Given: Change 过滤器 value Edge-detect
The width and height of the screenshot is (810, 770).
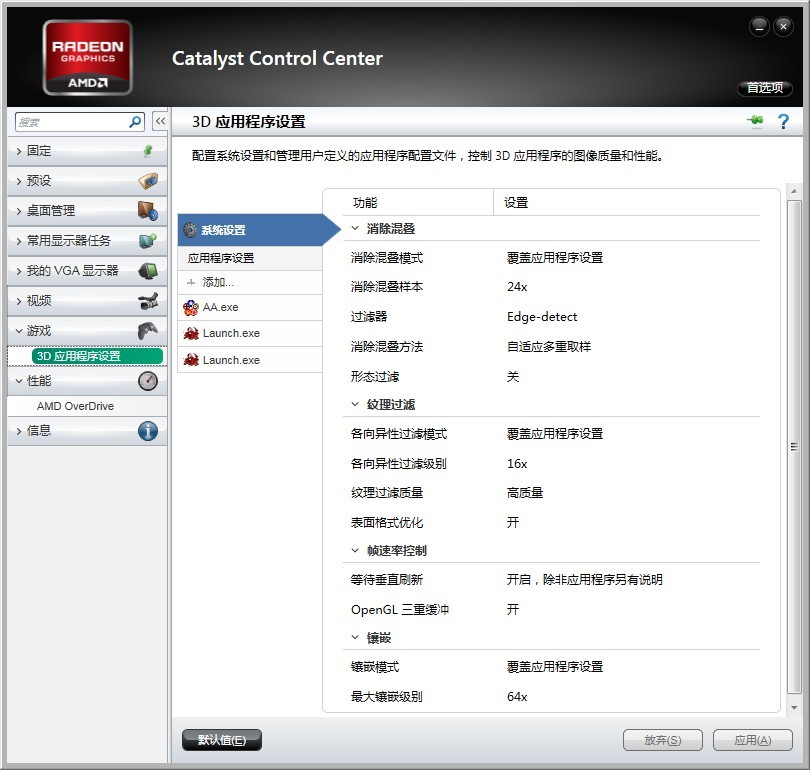Looking at the screenshot, I should click(x=542, y=317).
